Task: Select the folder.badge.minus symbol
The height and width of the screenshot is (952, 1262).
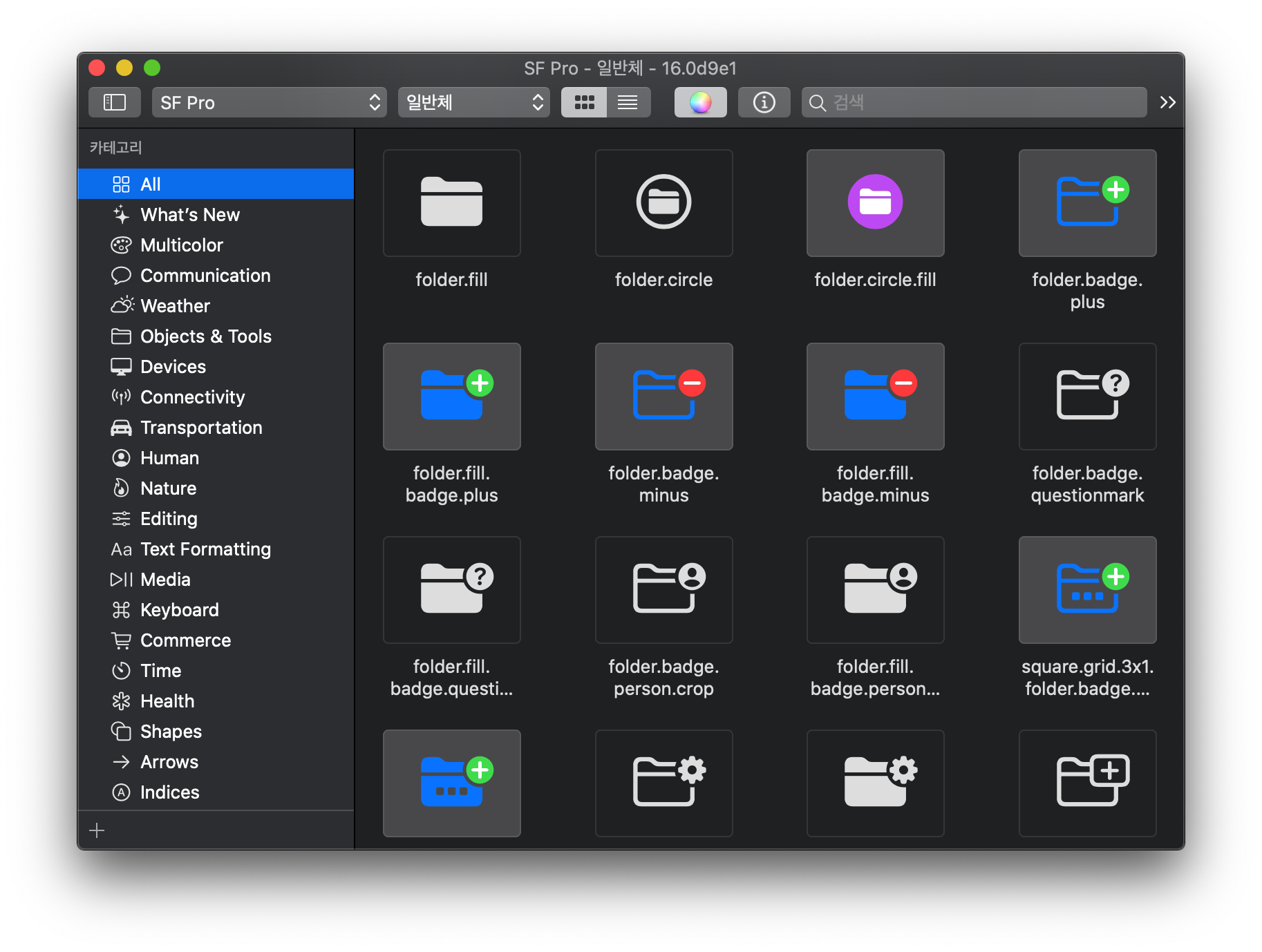Action: pyautogui.click(x=663, y=396)
